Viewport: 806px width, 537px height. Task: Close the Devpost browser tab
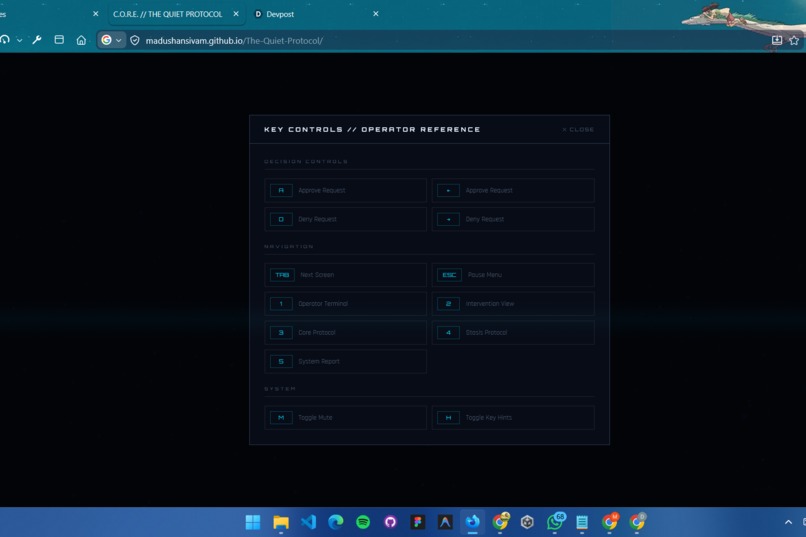click(x=376, y=14)
